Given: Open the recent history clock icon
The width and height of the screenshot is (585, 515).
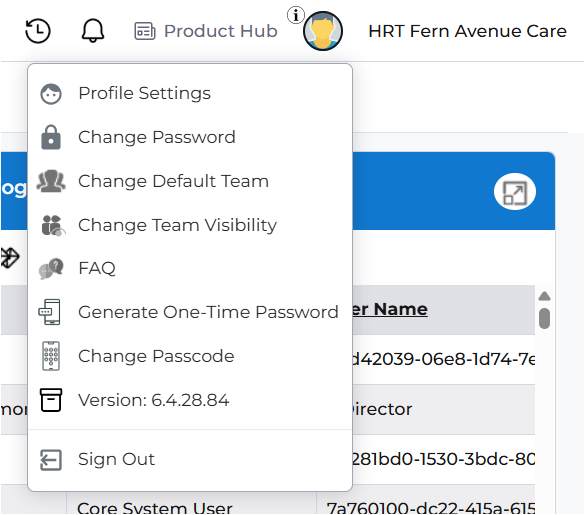Looking at the screenshot, I should click(x=37, y=31).
